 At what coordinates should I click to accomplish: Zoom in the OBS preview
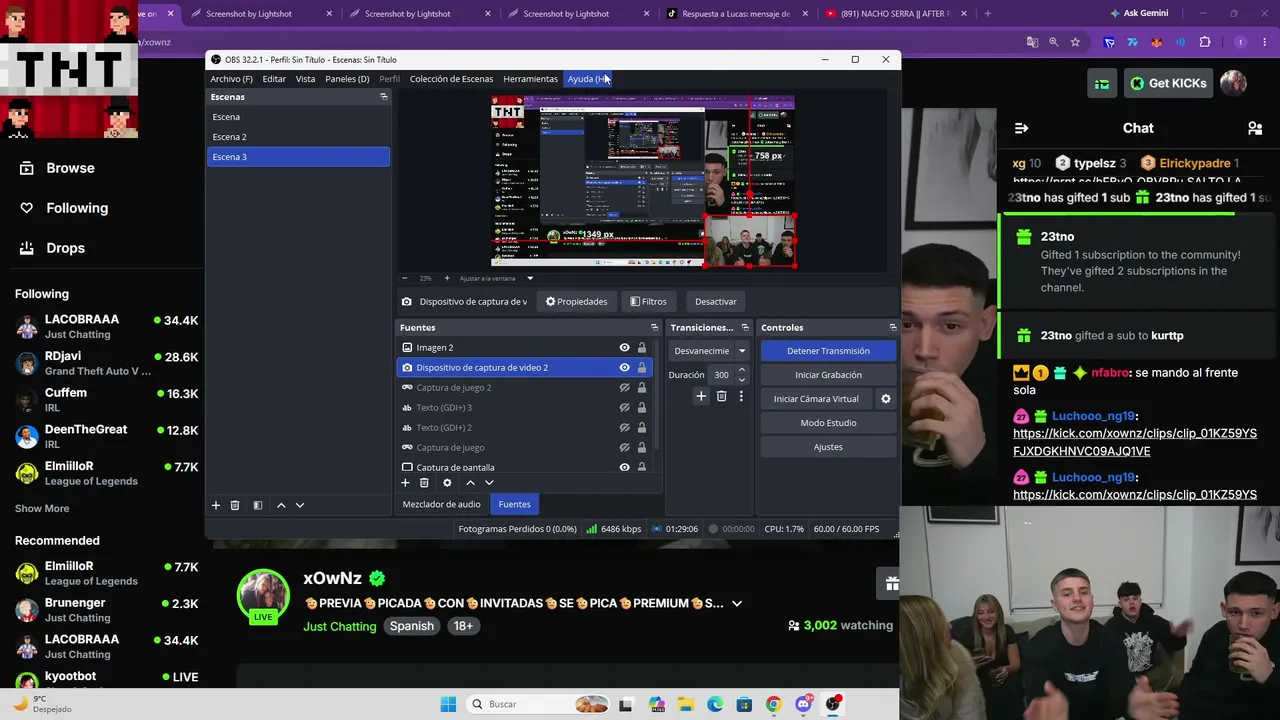pos(447,278)
